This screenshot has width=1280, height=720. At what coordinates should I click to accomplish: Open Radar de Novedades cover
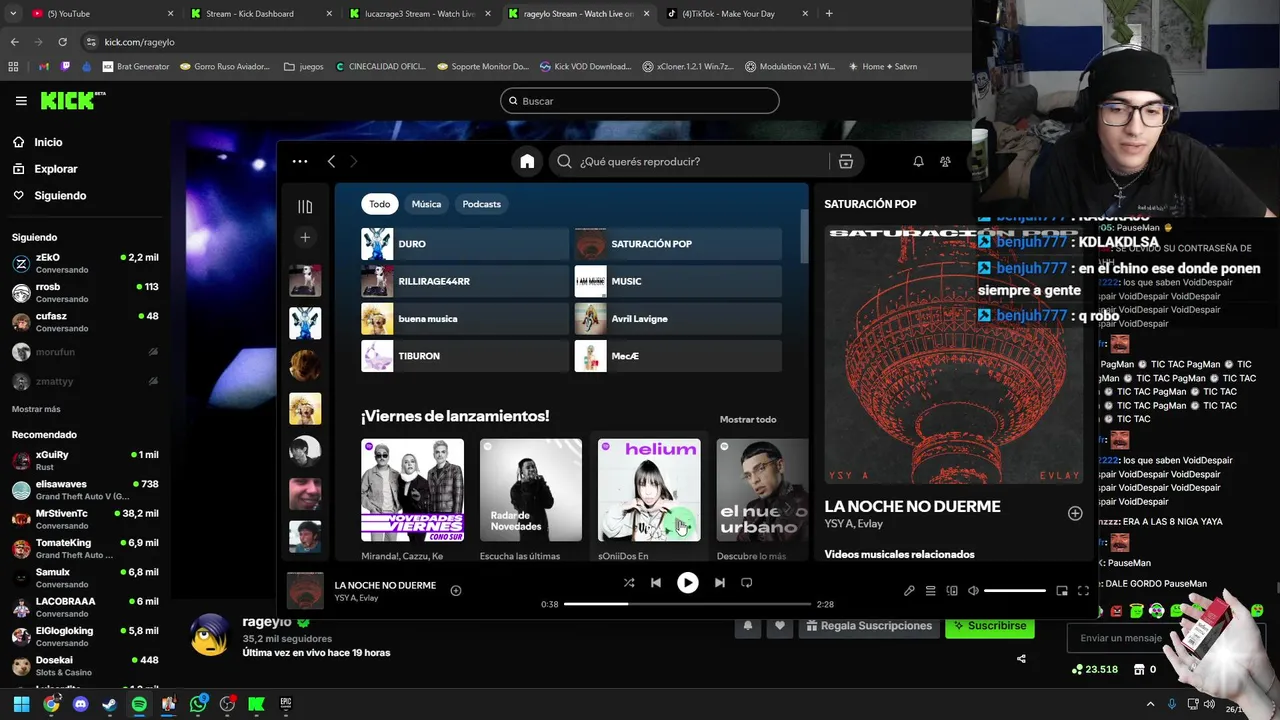(531, 490)
